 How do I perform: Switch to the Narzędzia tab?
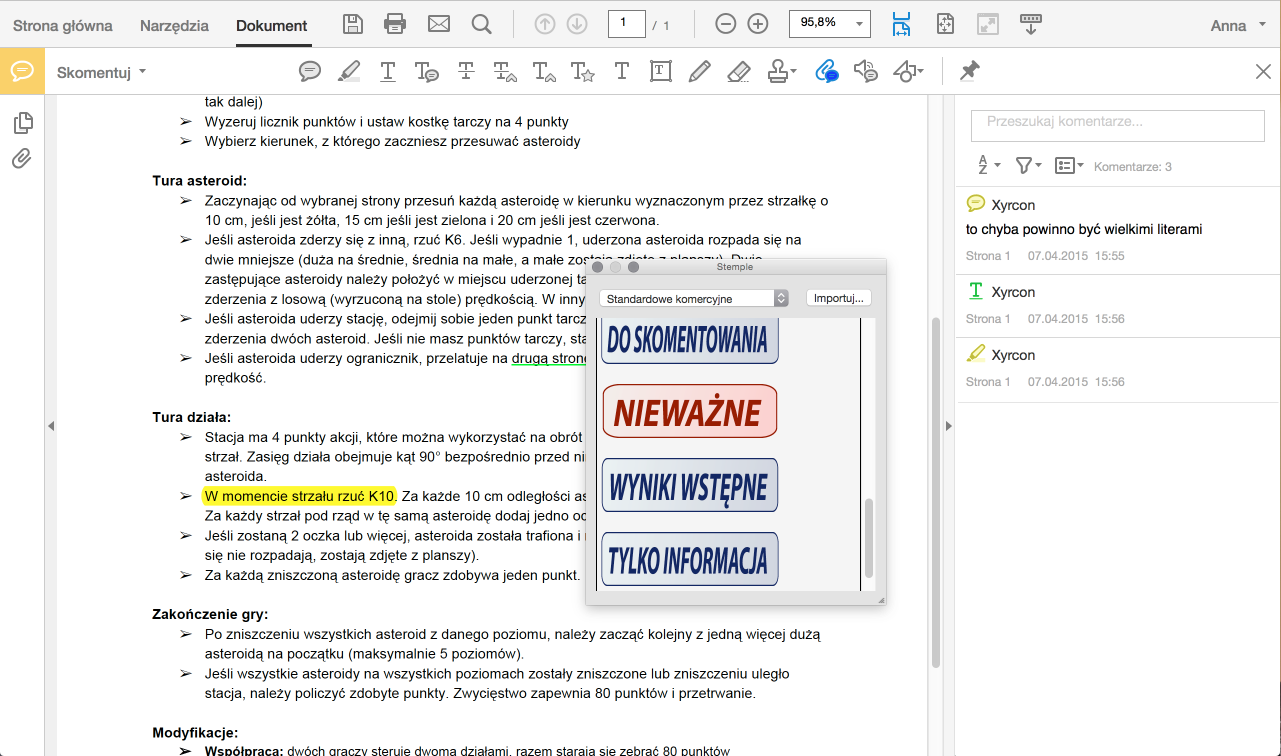click(x=174, y=26)
